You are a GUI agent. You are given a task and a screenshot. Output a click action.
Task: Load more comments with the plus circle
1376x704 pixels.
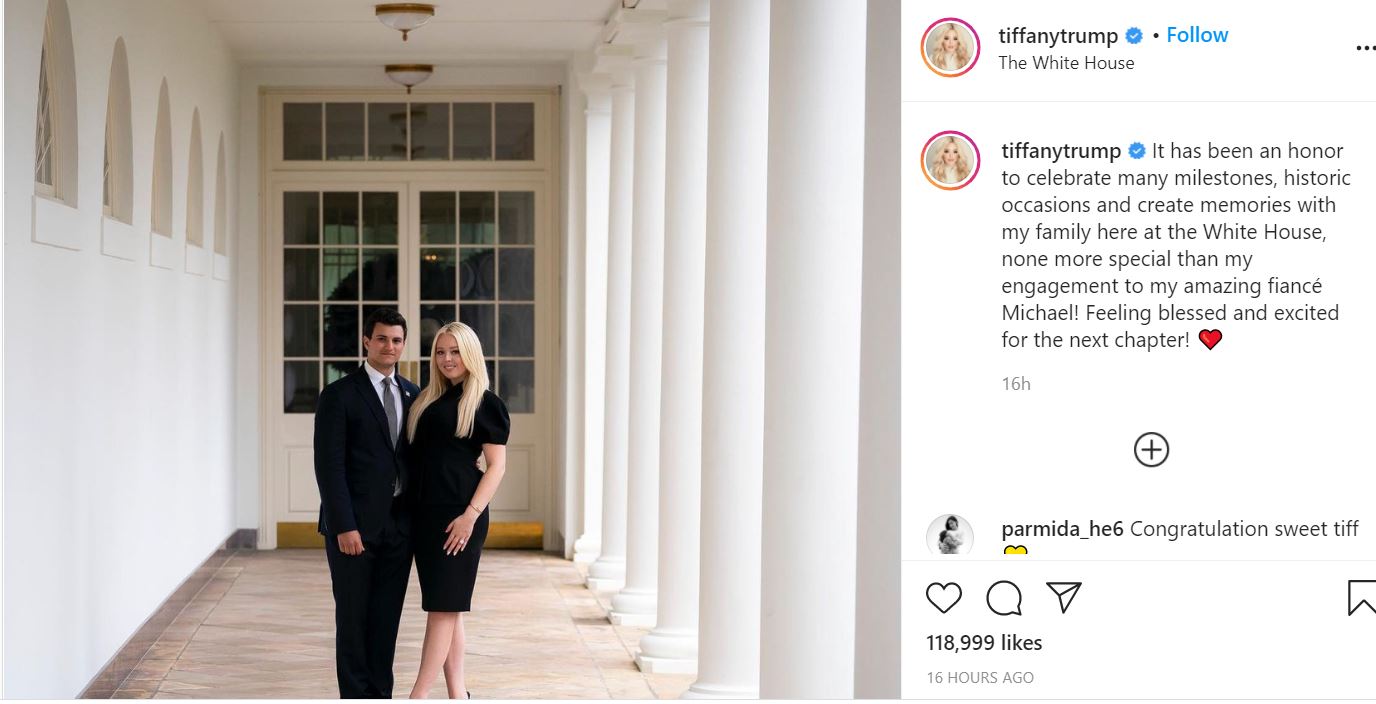tap(1151, 450)
